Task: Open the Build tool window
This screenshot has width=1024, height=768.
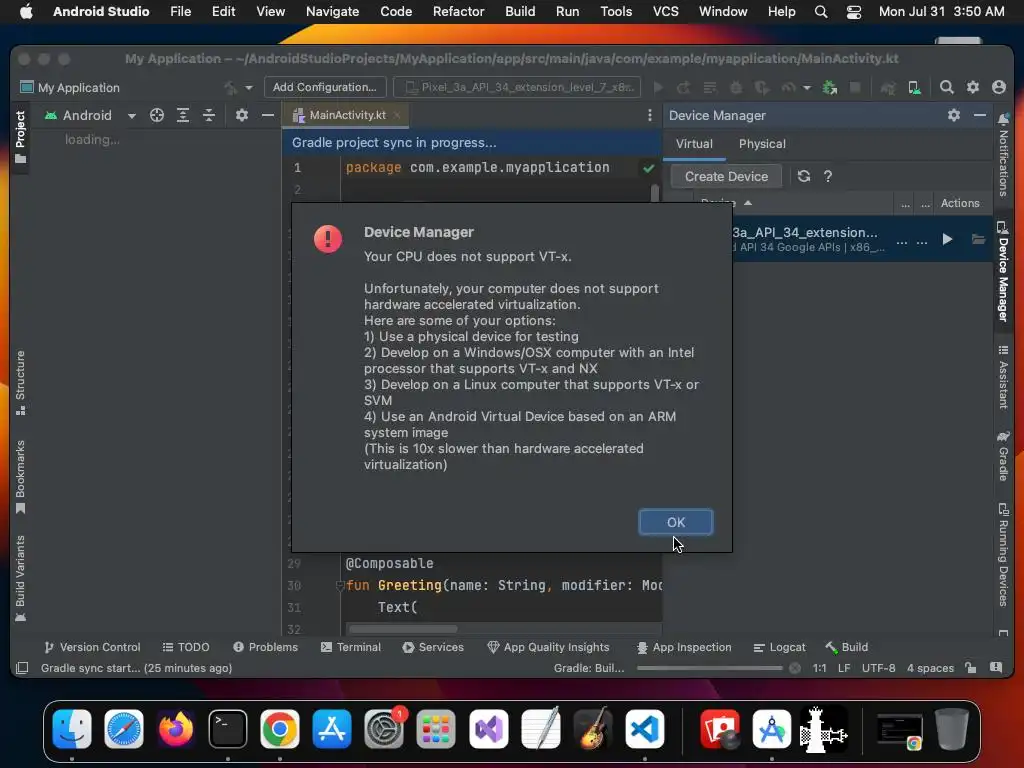Action: 846,647
